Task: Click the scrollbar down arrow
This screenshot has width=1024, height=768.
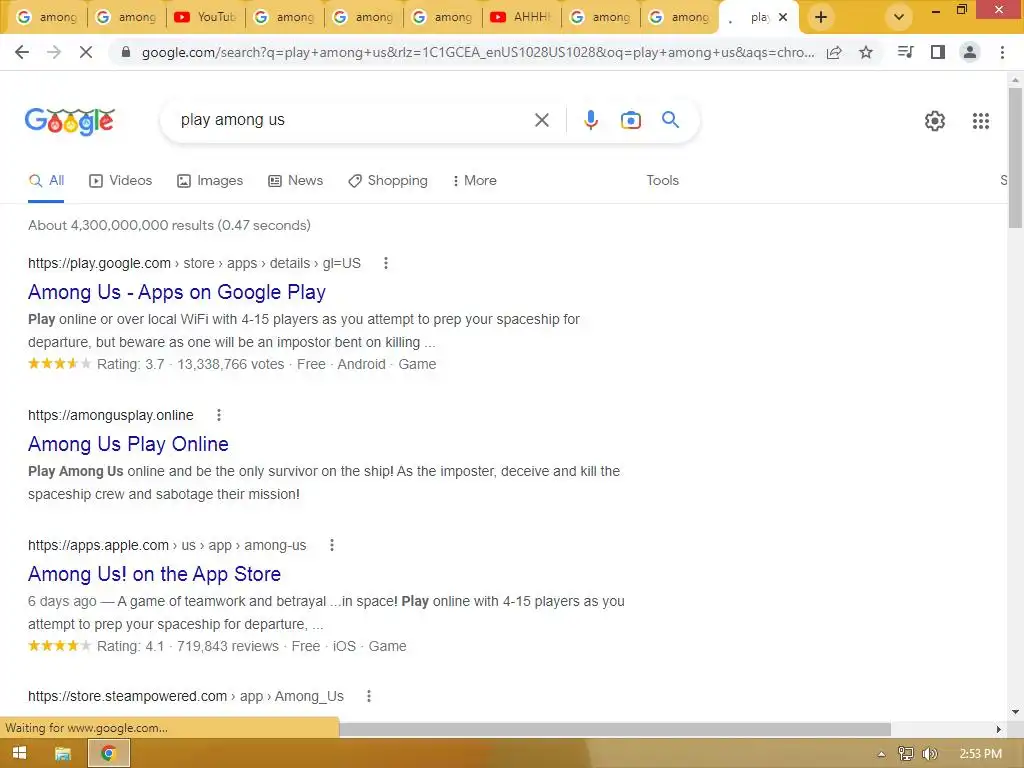Action: (1015, 711)
